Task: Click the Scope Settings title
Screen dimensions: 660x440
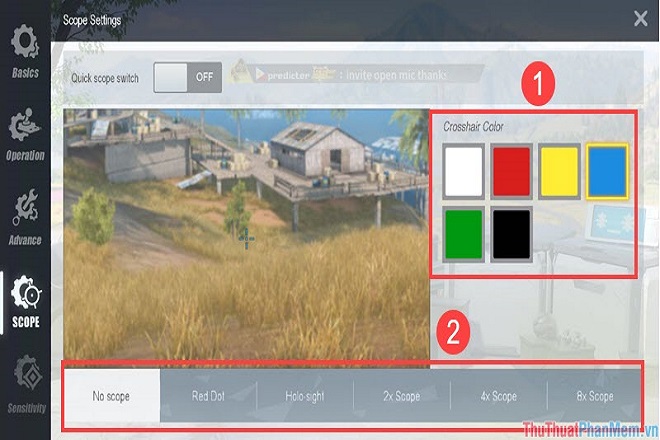Action: click(x=92, y=20)
